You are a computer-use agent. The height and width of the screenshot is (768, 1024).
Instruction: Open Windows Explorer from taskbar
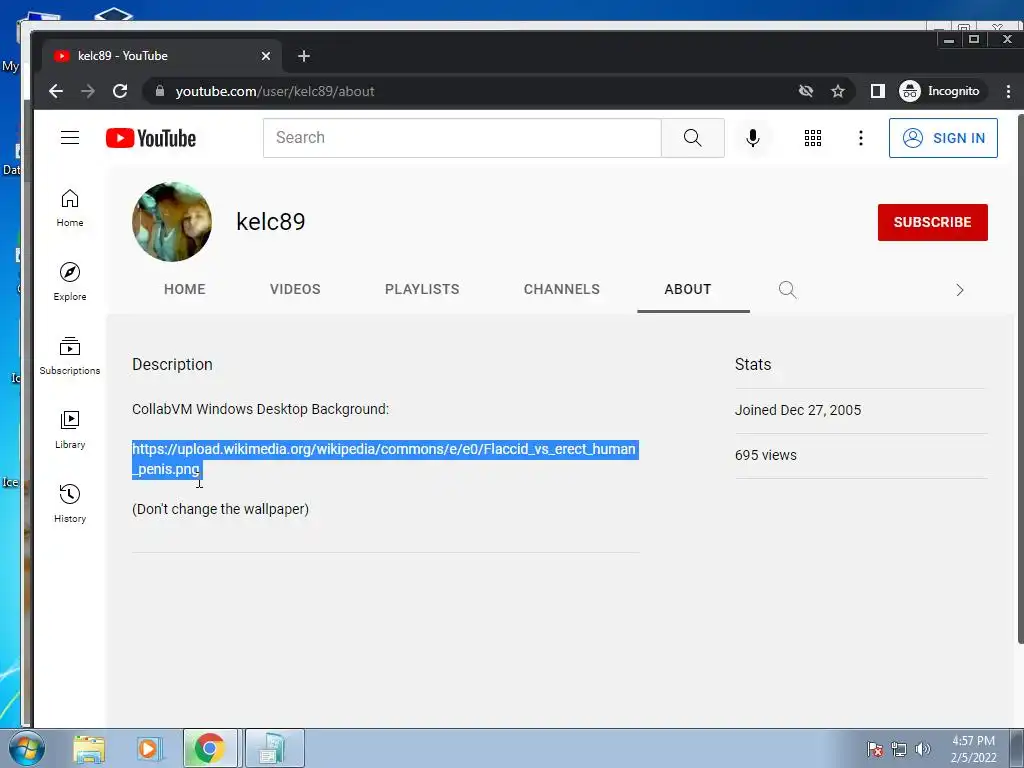point(89,748)
